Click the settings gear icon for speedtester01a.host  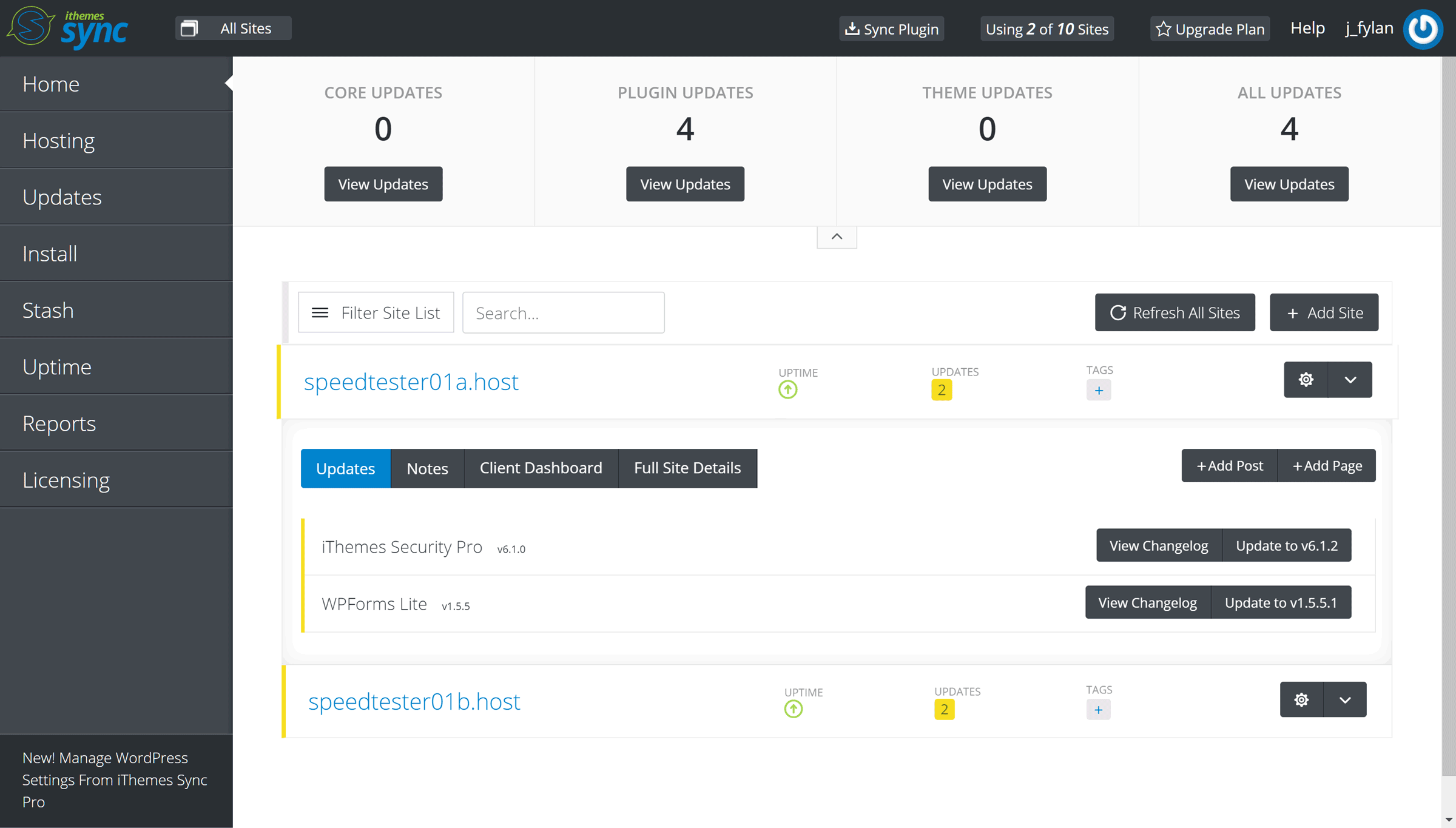pos(1305,380)
